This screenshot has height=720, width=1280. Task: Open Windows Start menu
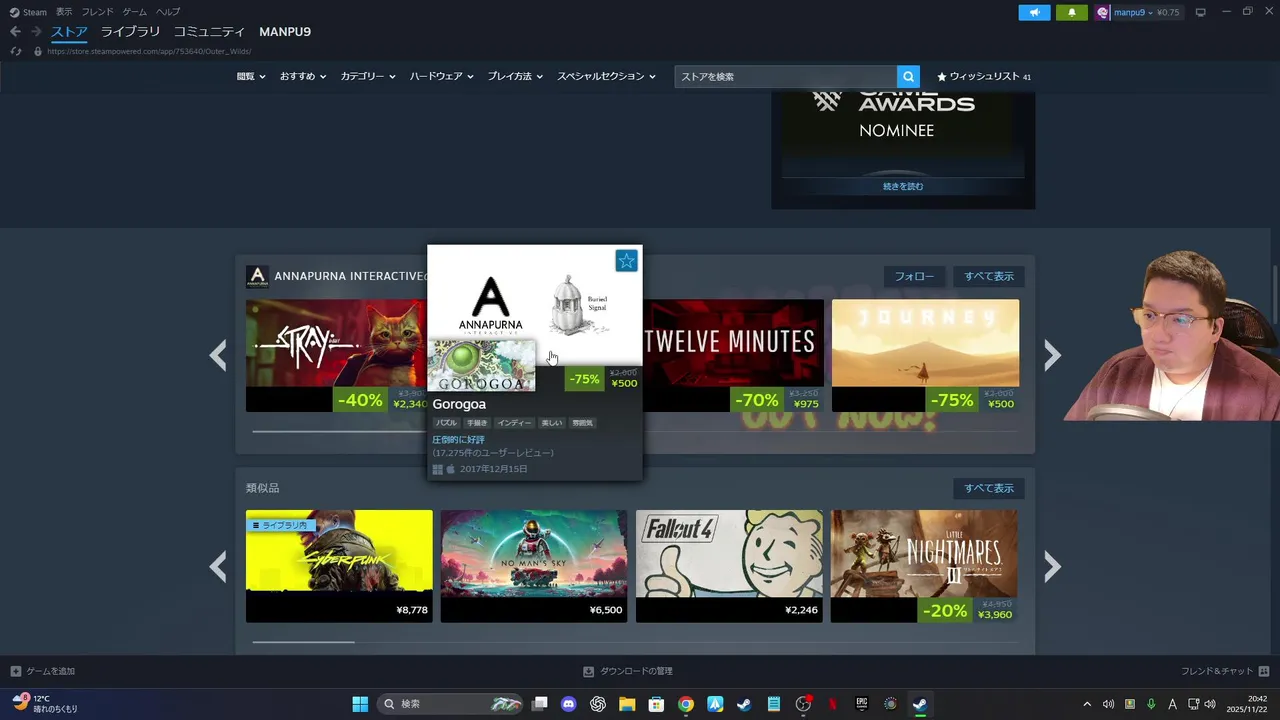point(360,704)
